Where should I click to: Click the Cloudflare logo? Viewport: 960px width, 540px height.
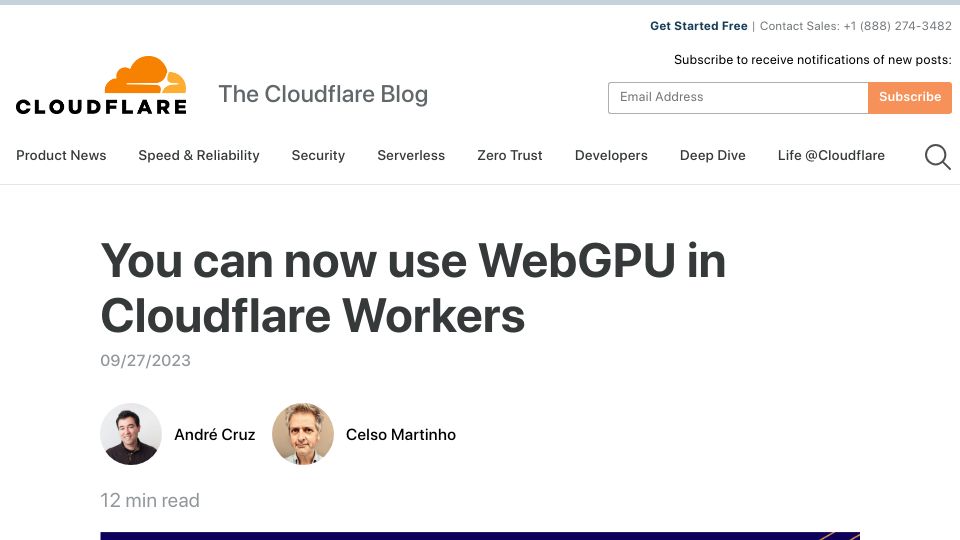[101, 86]
